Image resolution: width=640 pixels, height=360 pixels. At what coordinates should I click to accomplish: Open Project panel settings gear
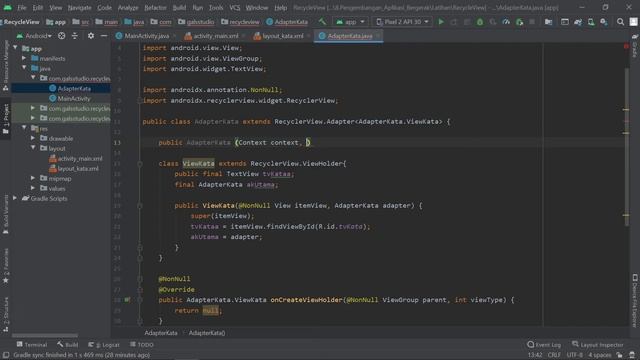click(91, 36)
